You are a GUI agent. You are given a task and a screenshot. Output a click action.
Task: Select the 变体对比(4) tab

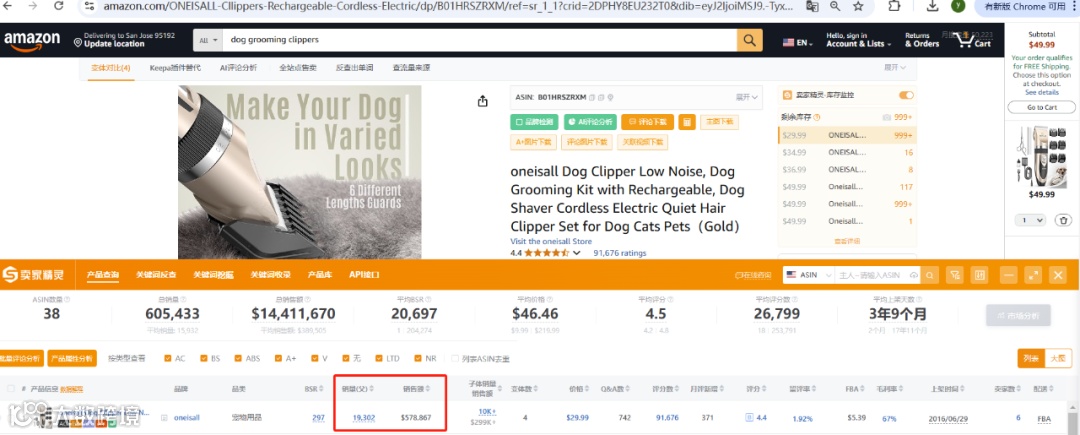pos(111,67)
